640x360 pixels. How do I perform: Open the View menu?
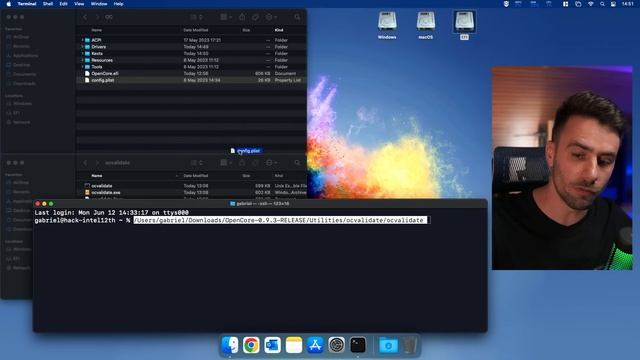pyautogui.click(x=79, y=4)
